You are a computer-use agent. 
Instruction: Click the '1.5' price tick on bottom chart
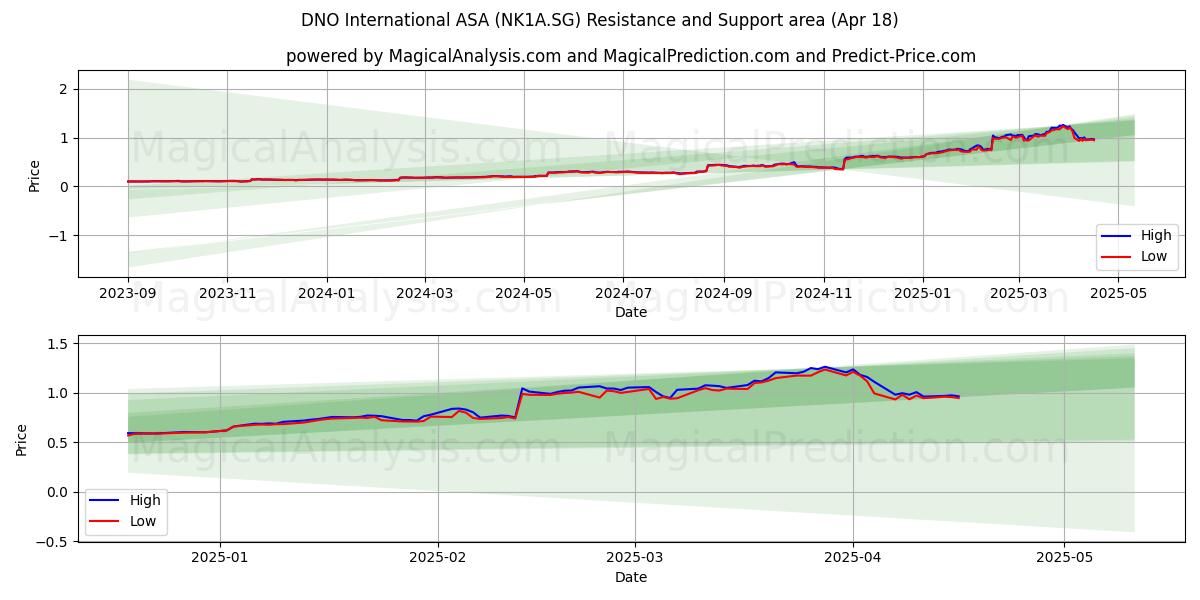tap(57, 344)
